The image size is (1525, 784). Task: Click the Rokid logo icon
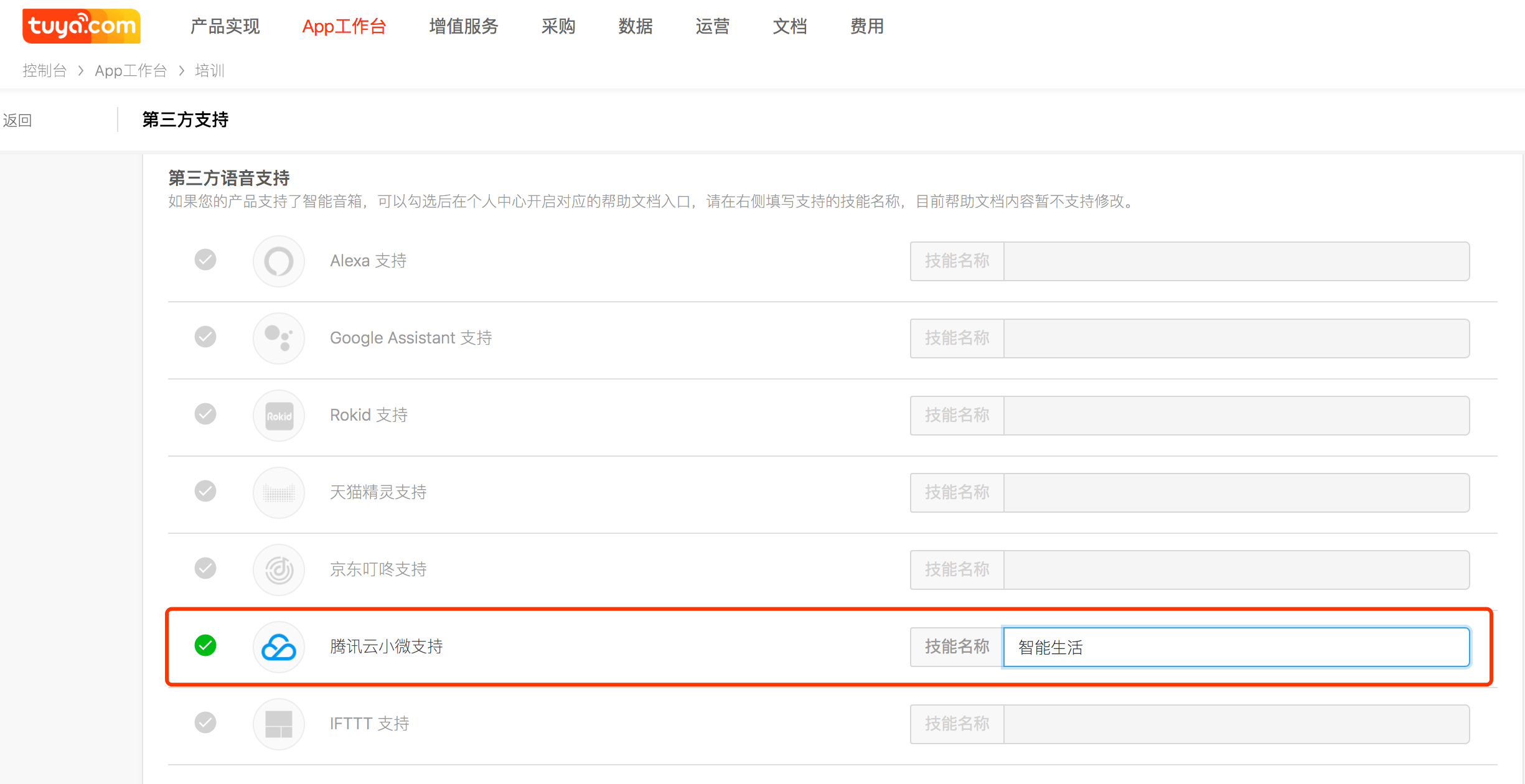point(279,415)
